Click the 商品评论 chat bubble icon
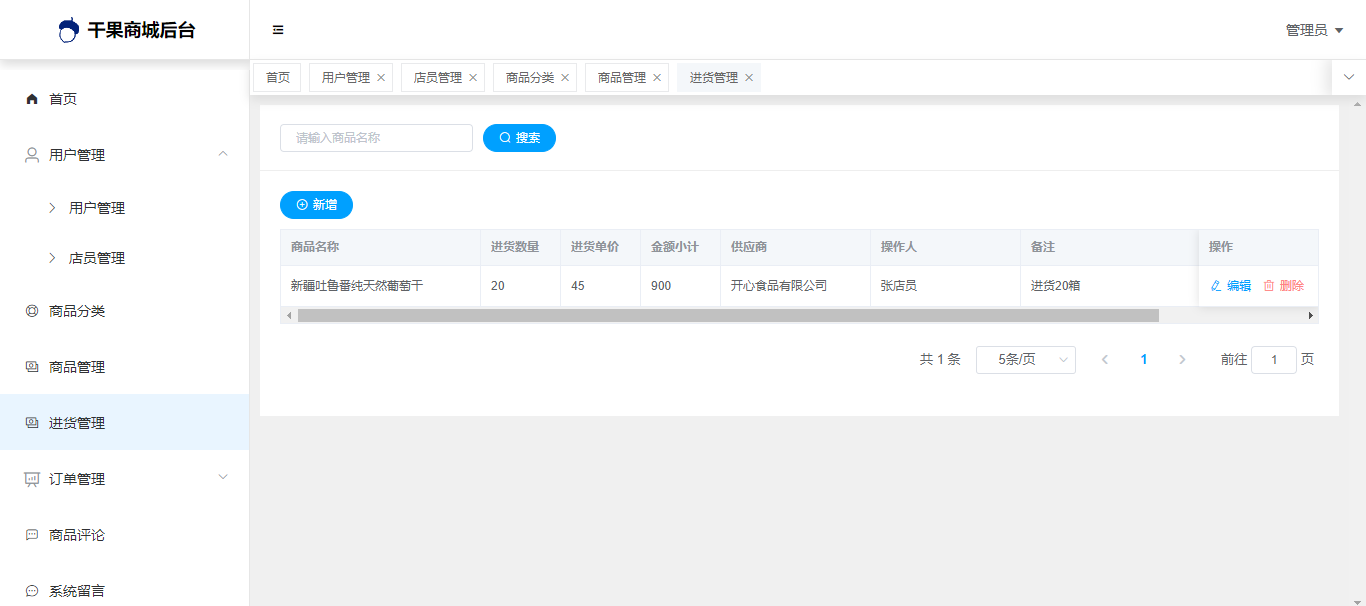 (x=32, y=535)
